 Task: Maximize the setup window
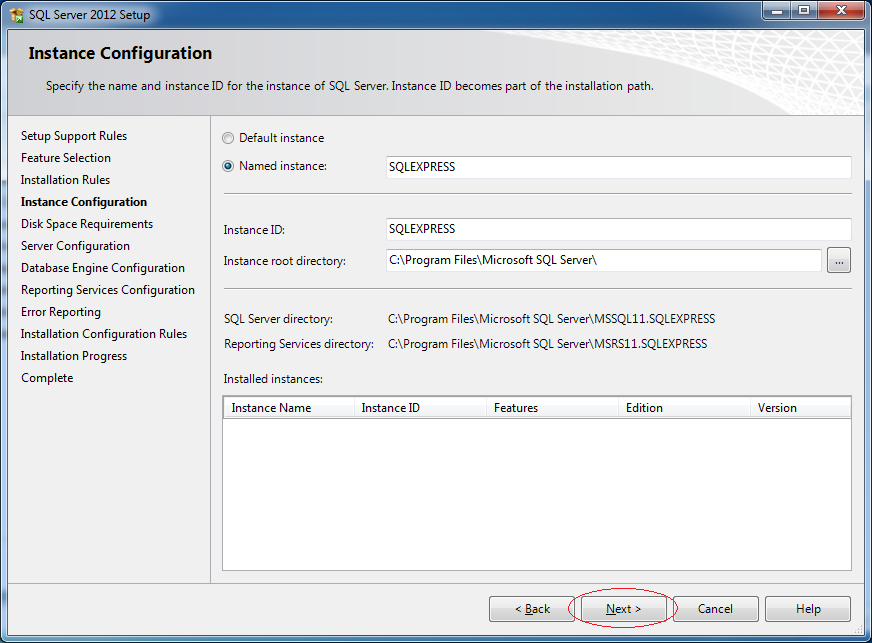[804, 11]
